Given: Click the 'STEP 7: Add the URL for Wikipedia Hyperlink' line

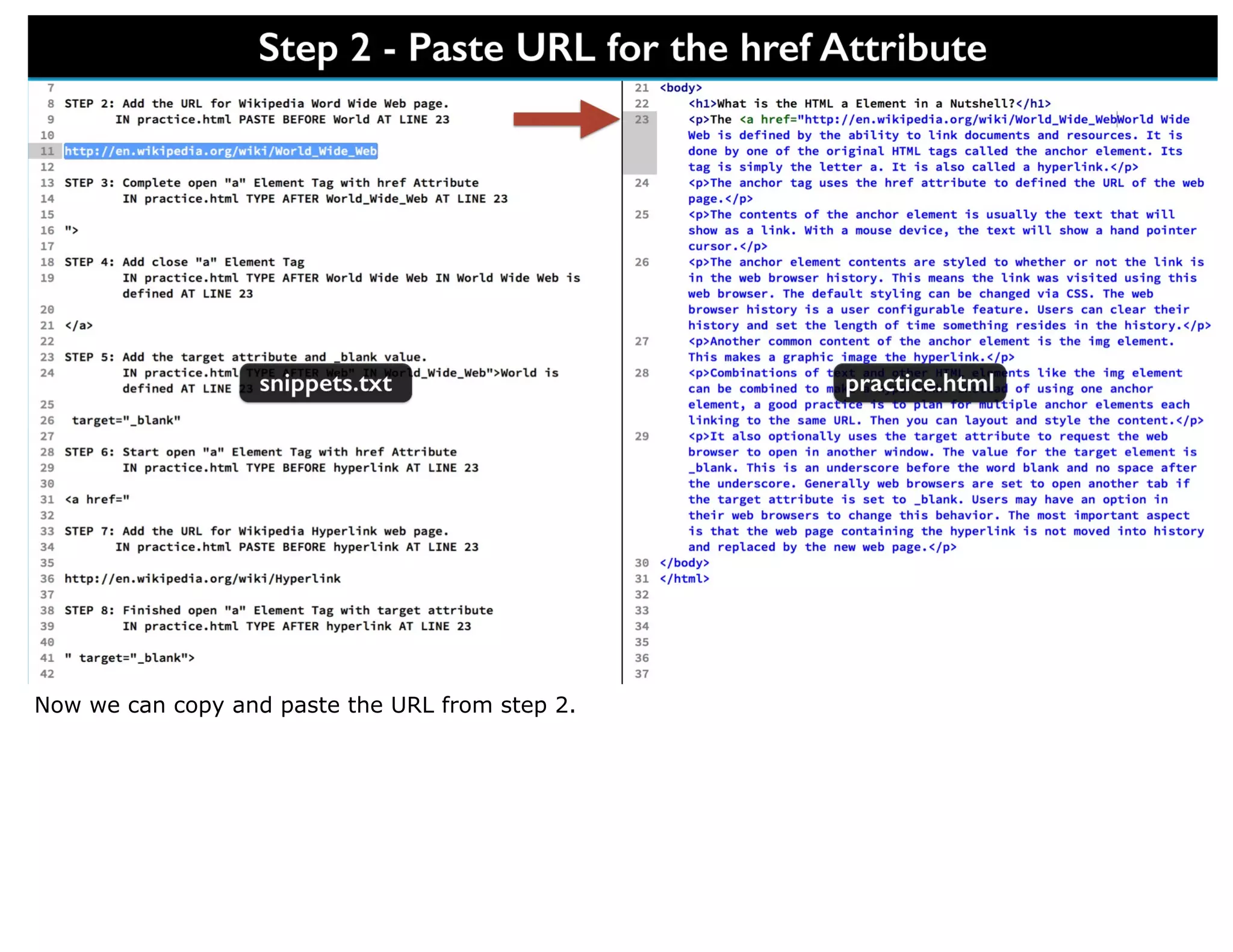Looking at the screenshot, I should [x=257, y=531].
